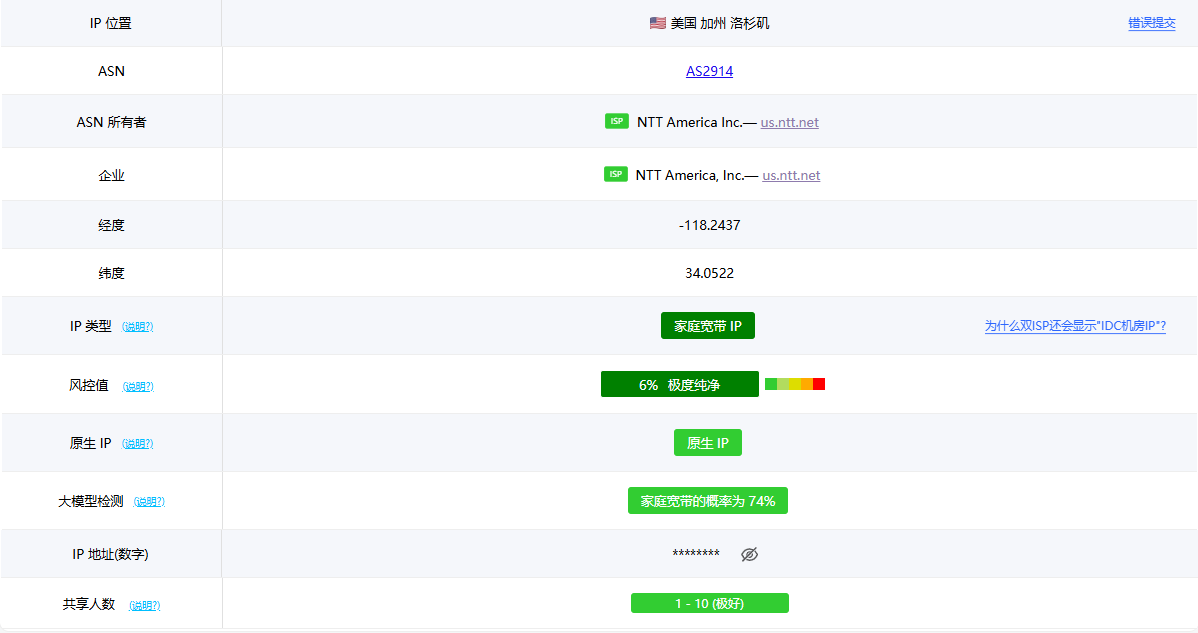Screen dimensions: 1198x633
Task: Click the ISP badge in 企业 row
Action: click(616, 174)
